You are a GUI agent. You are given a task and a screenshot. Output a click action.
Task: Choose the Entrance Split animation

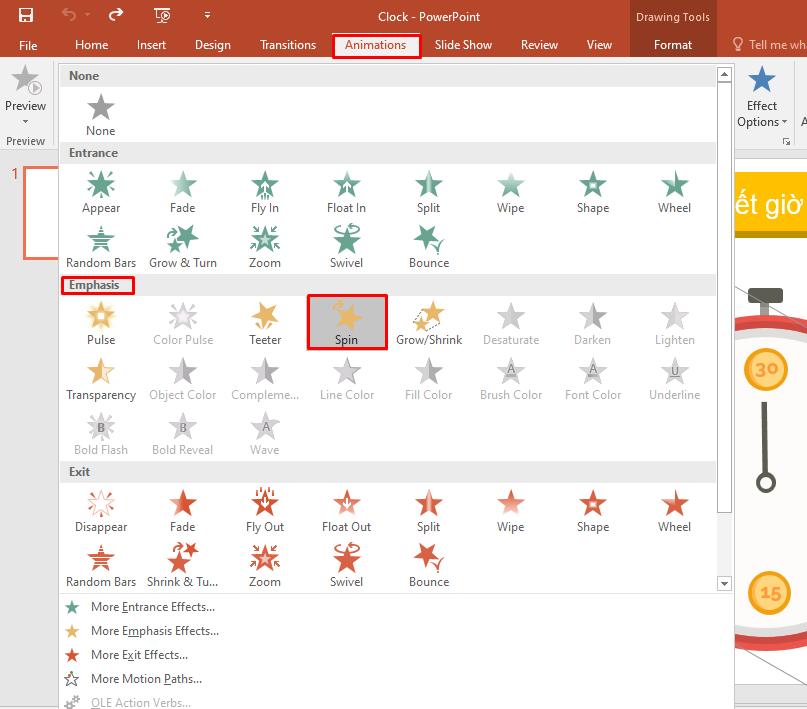[x=429, y=192]
